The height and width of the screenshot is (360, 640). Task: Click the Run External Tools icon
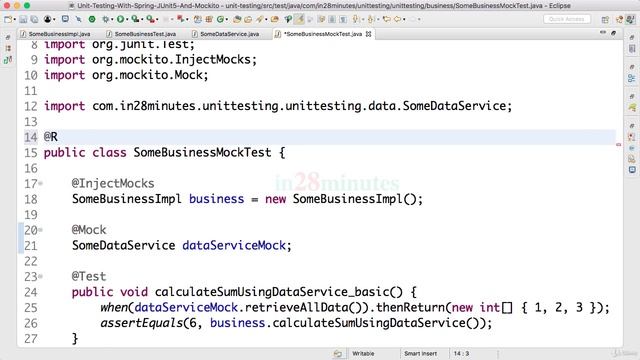[x=151, y=19]
